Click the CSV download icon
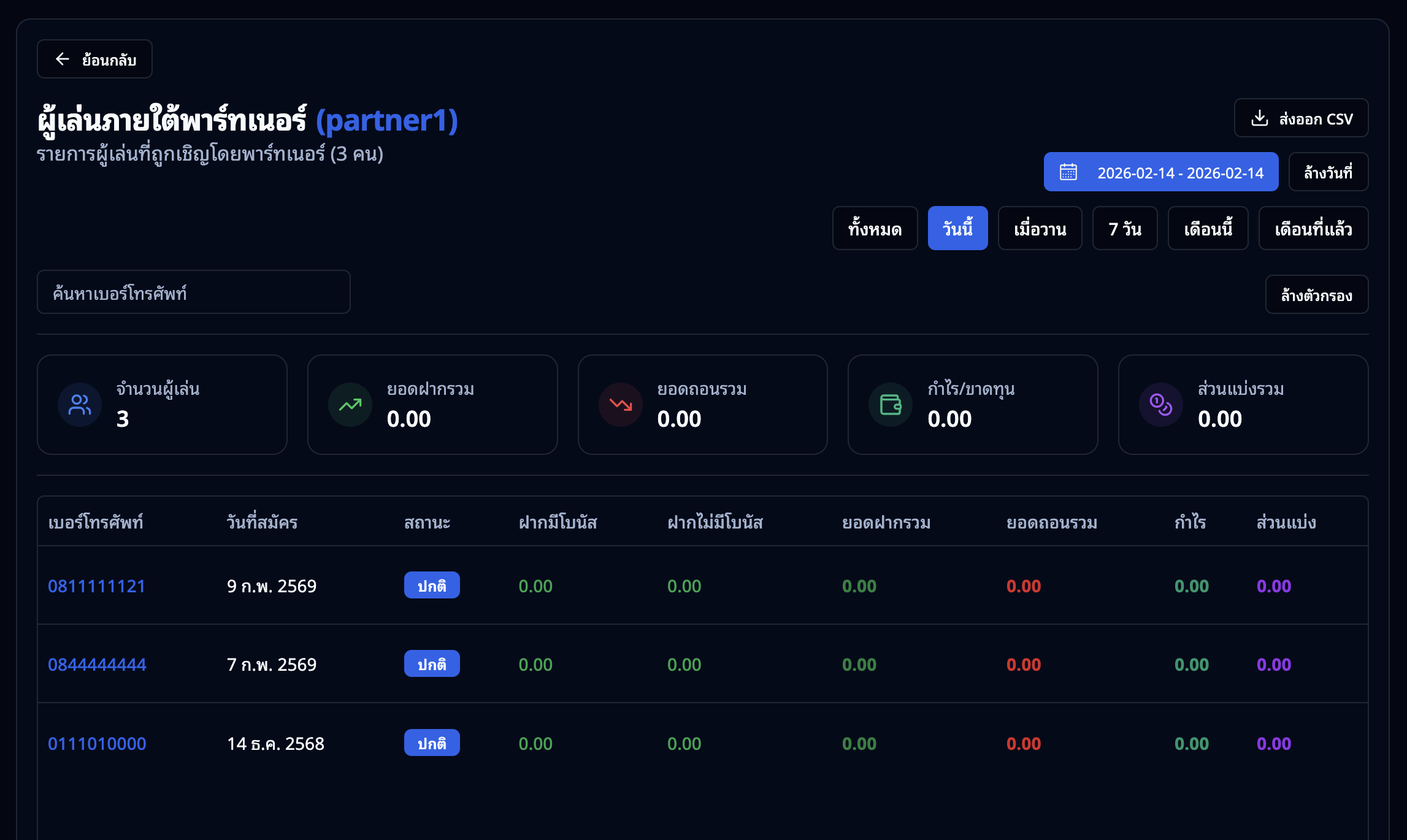This screenshot has width=1407, height=840. (1259, 118)
